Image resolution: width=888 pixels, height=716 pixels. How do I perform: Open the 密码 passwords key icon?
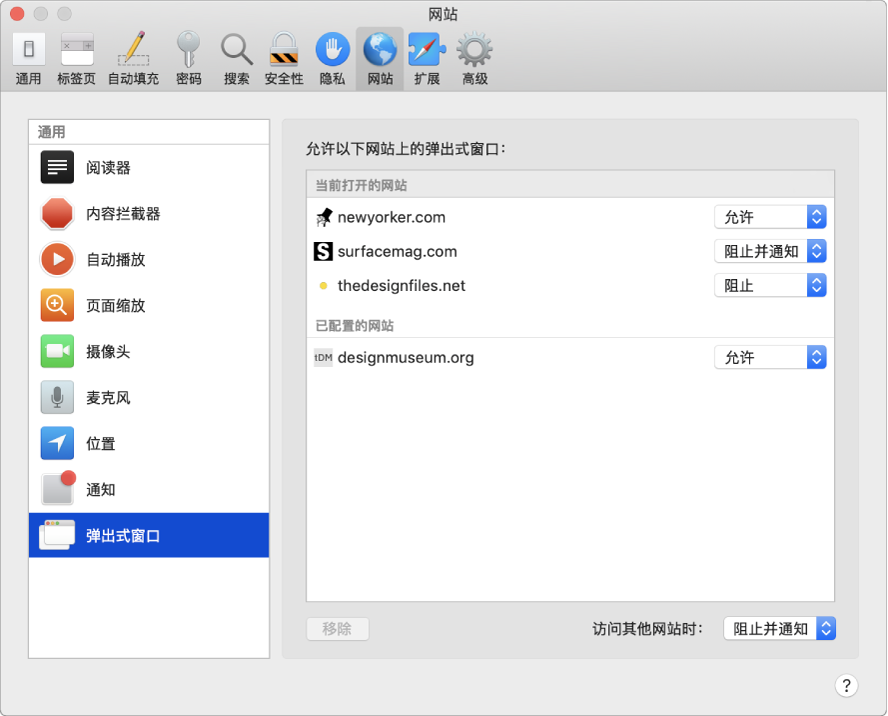click(x=189, y=49)
